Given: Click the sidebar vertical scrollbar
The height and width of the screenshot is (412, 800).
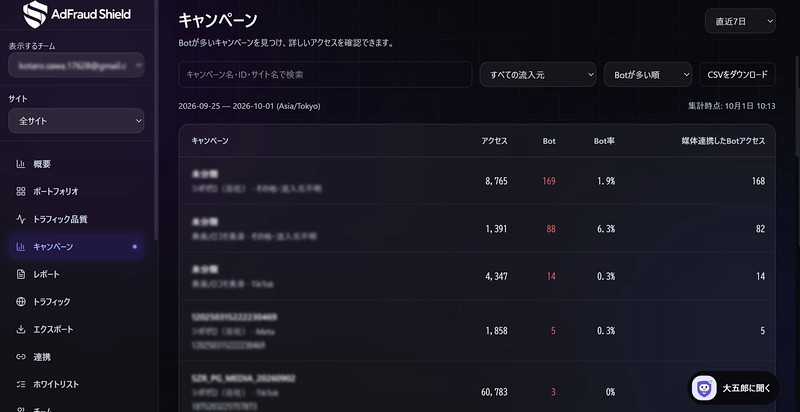Looking at the screenshot, I should coord(156,120).
